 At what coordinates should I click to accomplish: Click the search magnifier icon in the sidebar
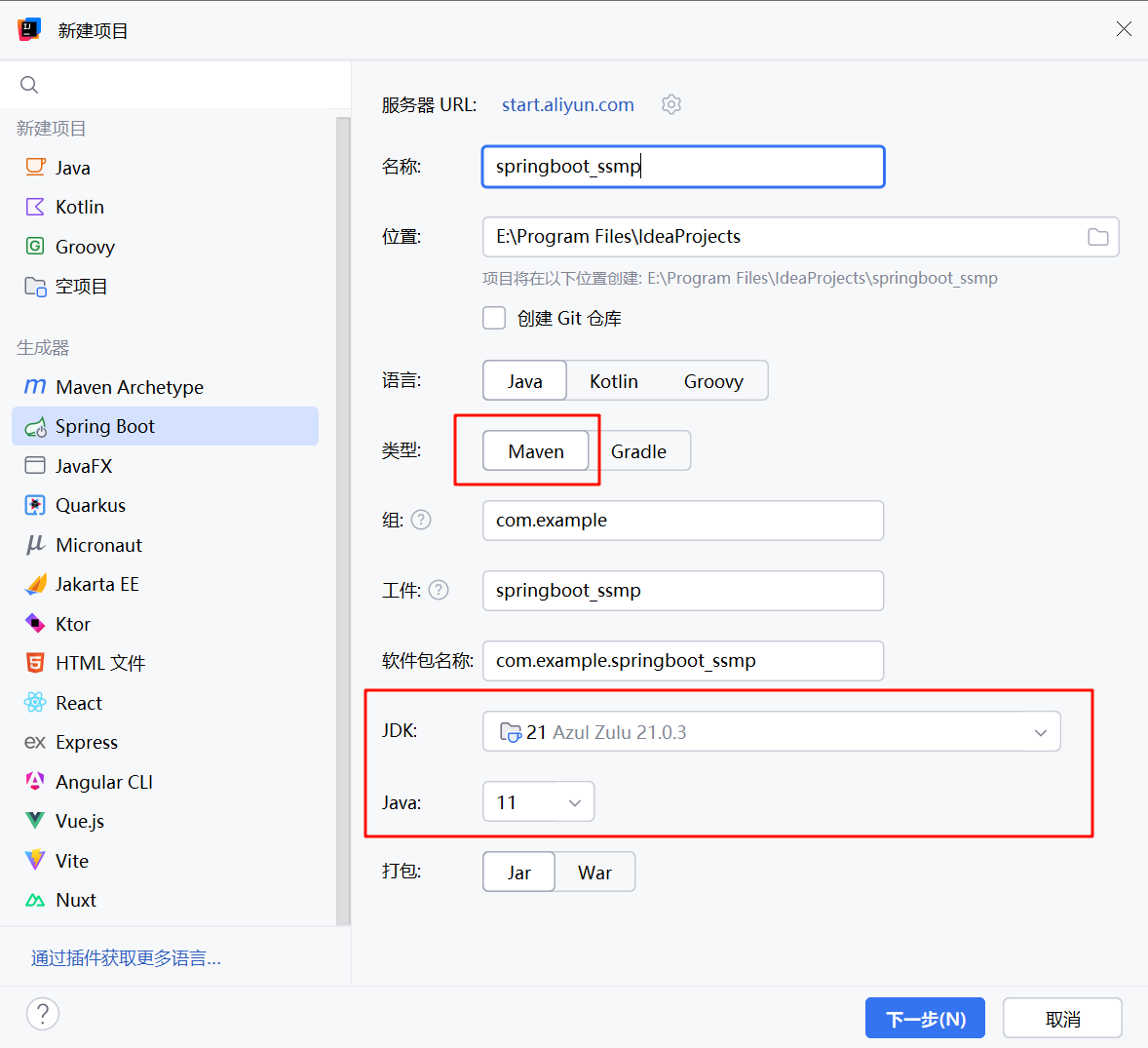tap(29, 85)
